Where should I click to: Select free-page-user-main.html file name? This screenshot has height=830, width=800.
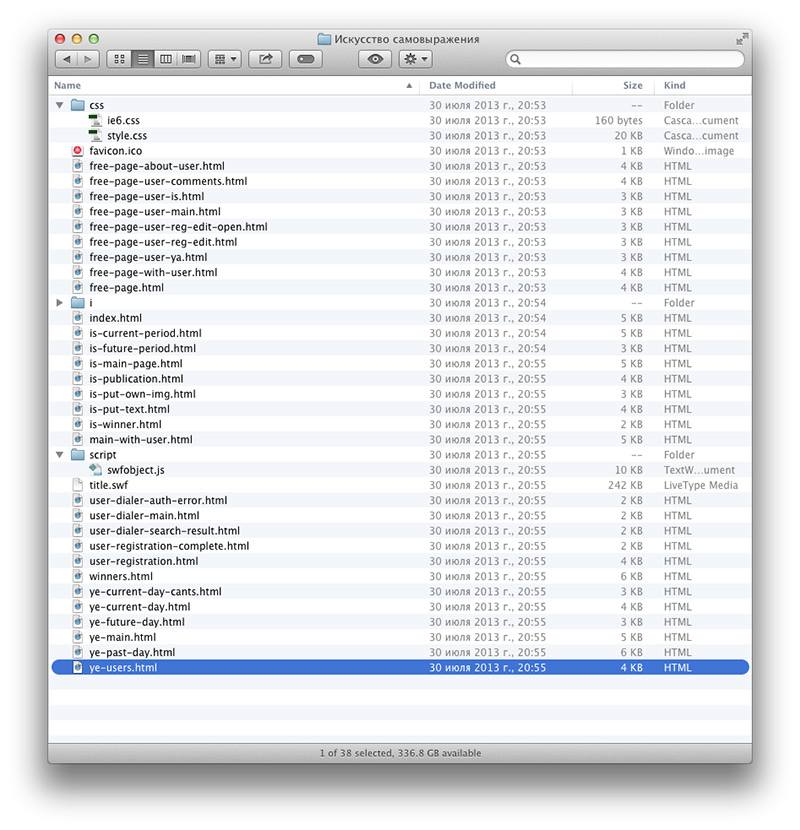pyautogui.click(x=155, y=212)
